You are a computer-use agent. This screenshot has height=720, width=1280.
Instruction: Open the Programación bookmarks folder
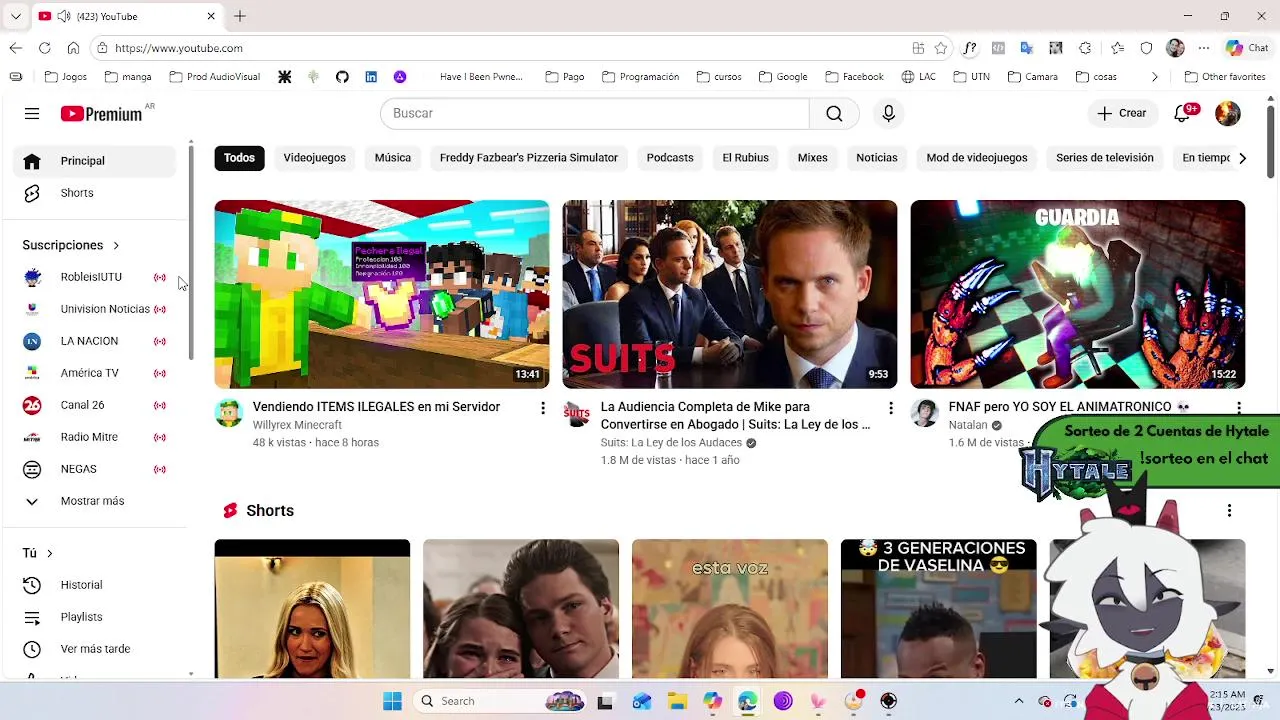[640, 77]
